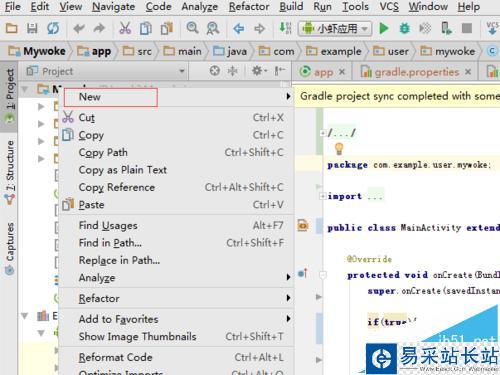Click the Synchronize toolbar icon

point(53,28)
